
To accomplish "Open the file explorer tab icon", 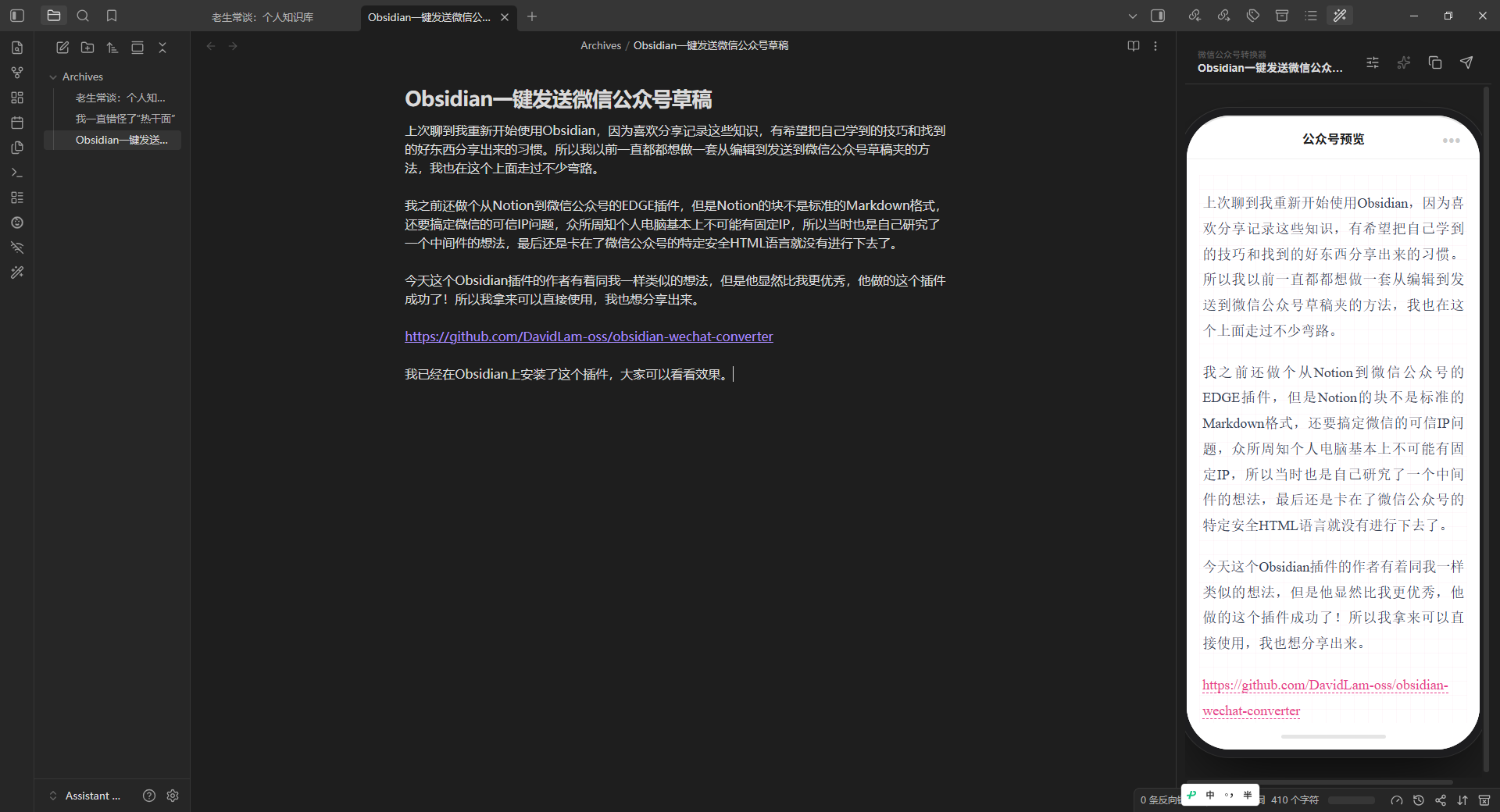I will [x=54, y=16].
